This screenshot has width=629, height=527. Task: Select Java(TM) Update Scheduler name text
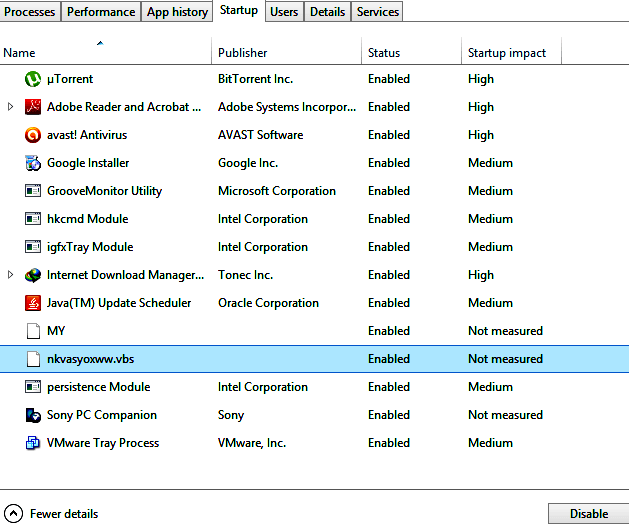(119, 303)
